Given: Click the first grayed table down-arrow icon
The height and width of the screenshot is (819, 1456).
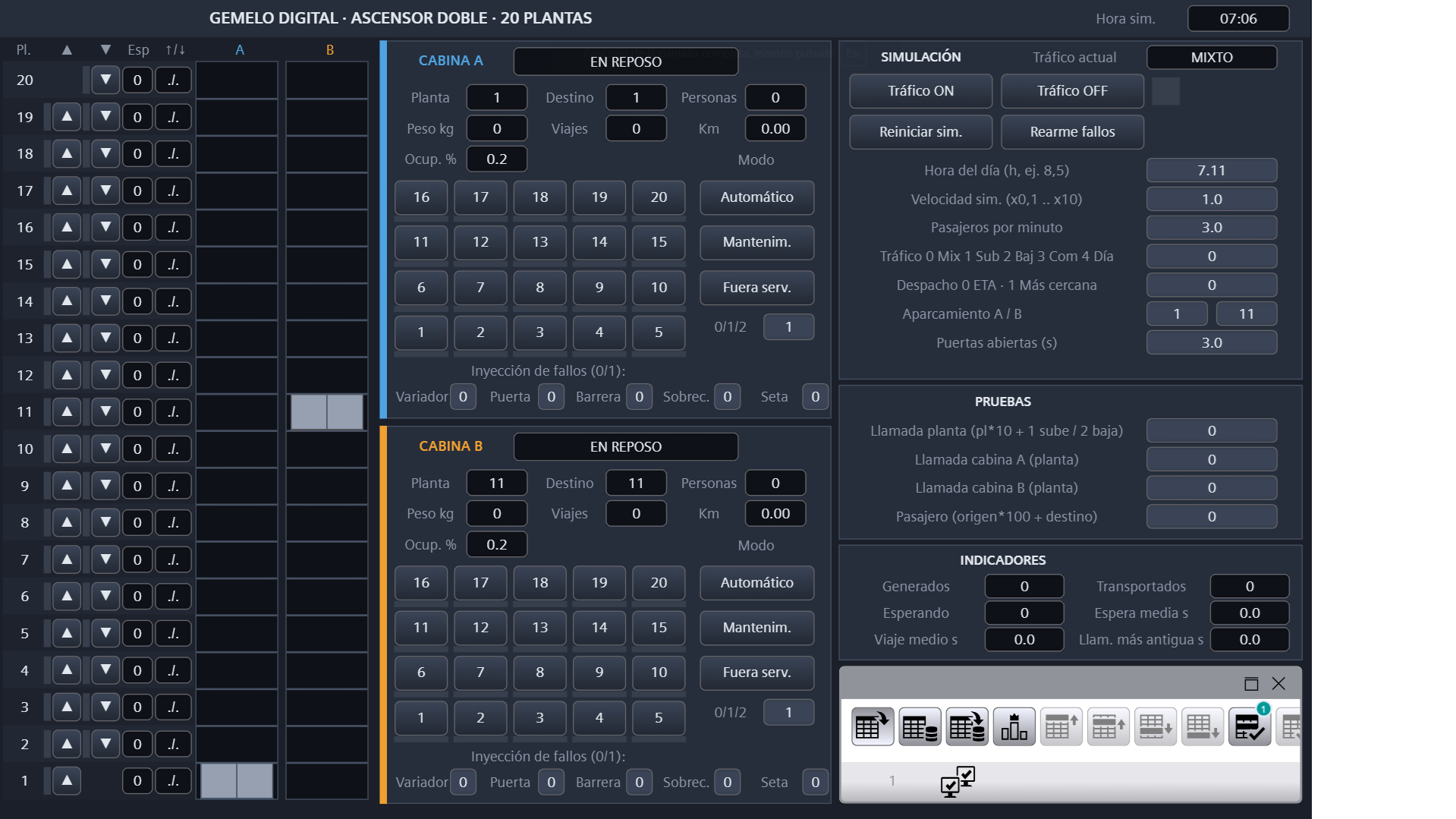Looking at the screenshot, I should [1155, 727].
